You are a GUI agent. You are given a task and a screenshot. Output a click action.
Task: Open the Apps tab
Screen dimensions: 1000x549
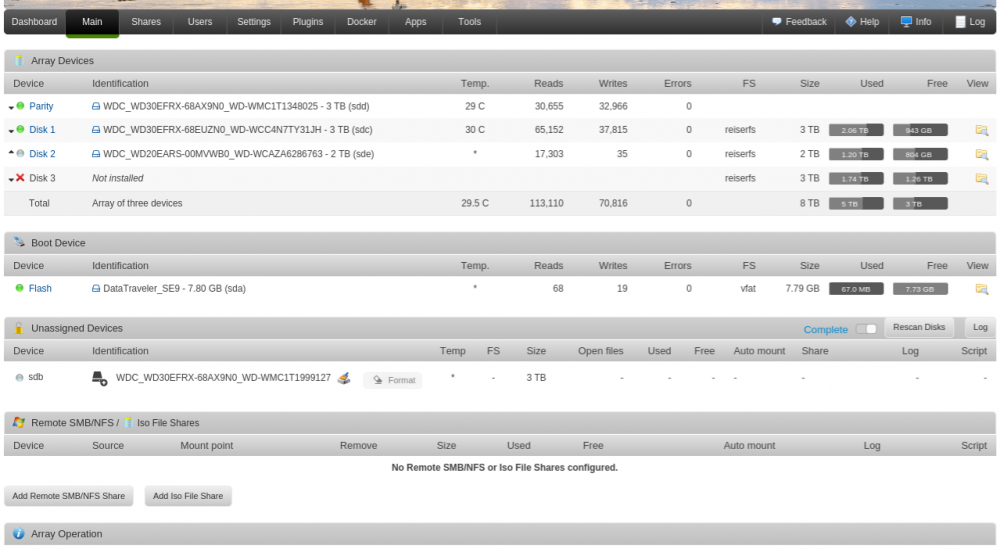point(415,22)
